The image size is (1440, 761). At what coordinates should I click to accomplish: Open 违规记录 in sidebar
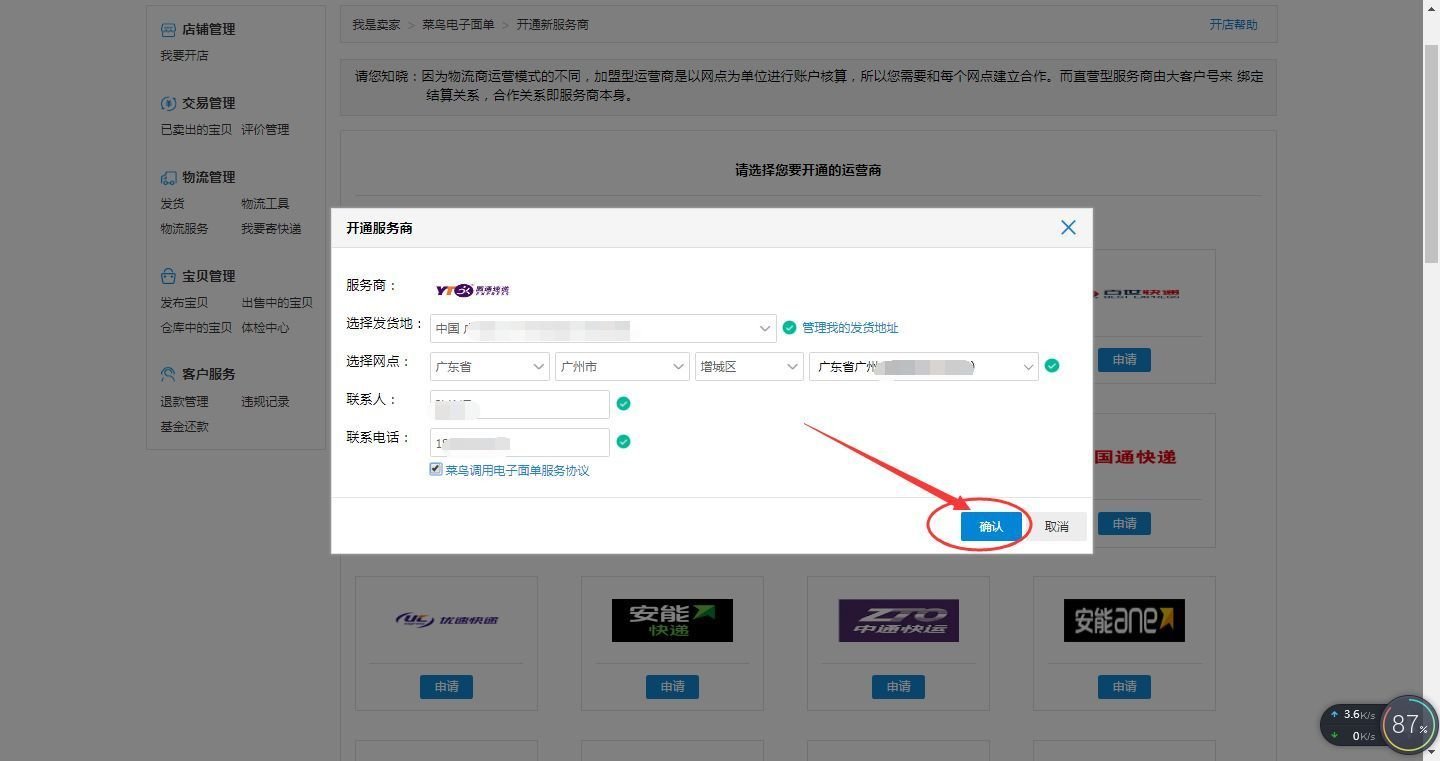coord(265,402)
